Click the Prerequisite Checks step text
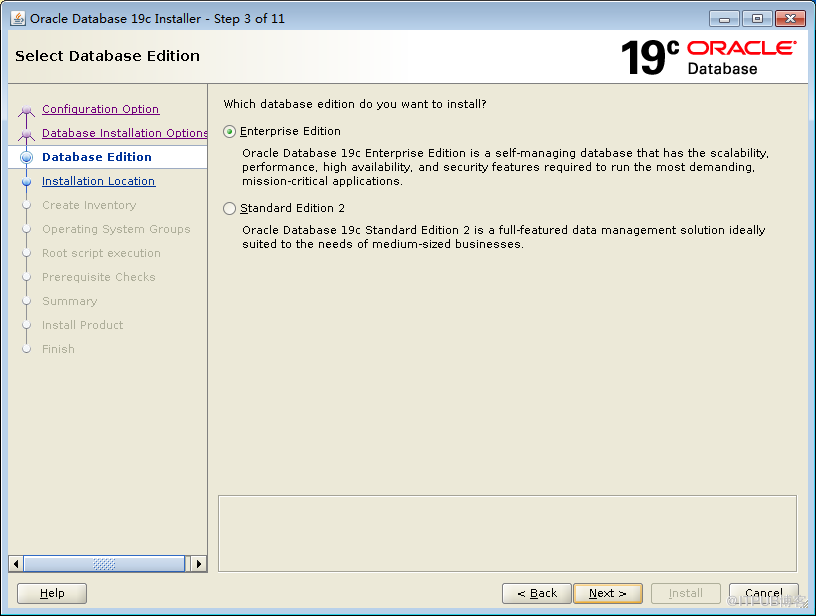This screenshot has width=816, height=616. tap(98, 277)
